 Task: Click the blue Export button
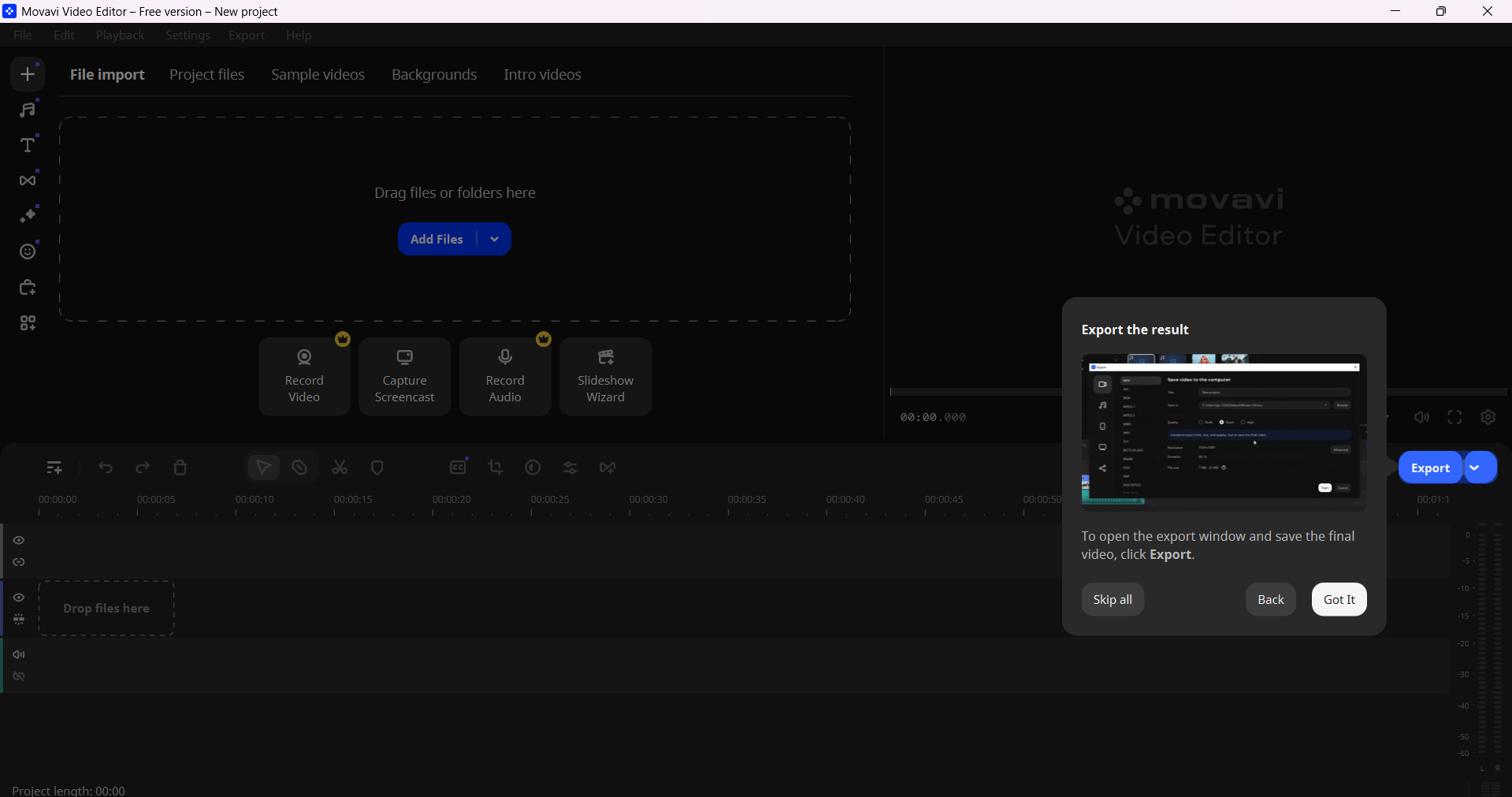(1430, 468)
